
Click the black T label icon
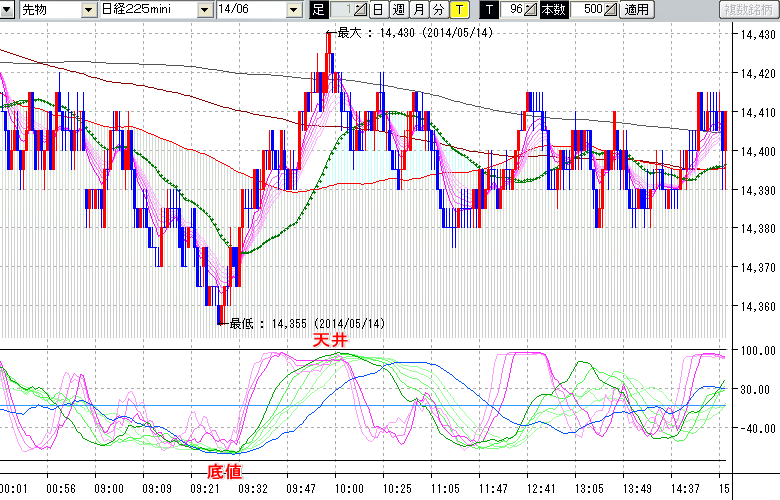coord(488,10)
